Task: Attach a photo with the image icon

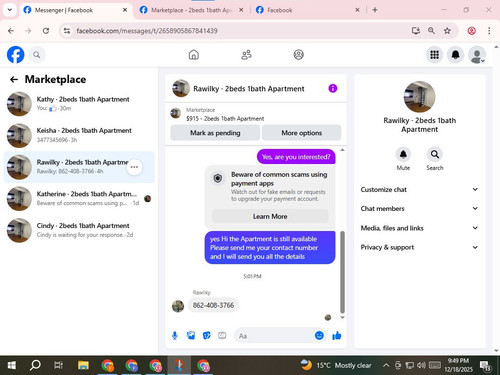Action: point(191,336)
